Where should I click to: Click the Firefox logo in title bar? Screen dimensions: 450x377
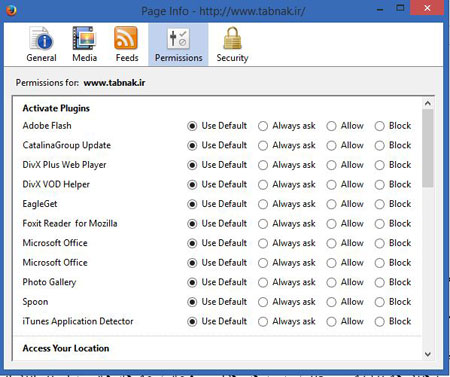11,10
